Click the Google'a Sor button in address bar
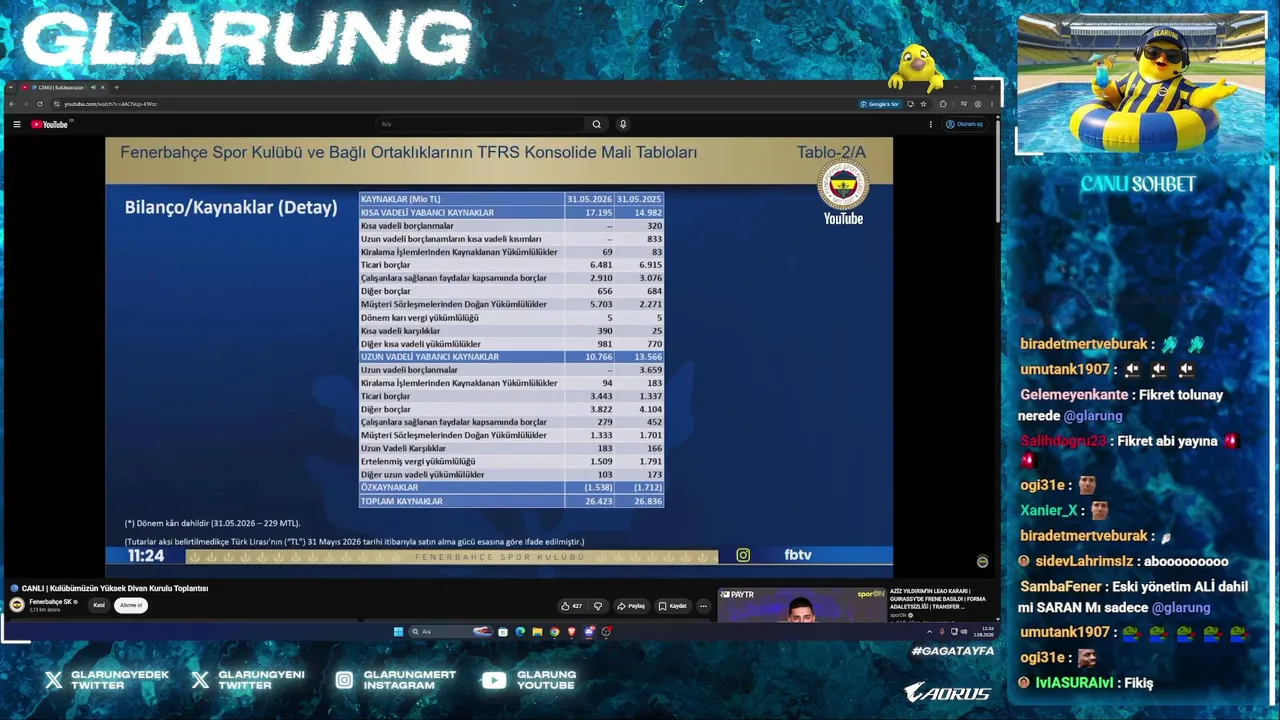This screenshot has width=1280, height=720. pos(880,104)
